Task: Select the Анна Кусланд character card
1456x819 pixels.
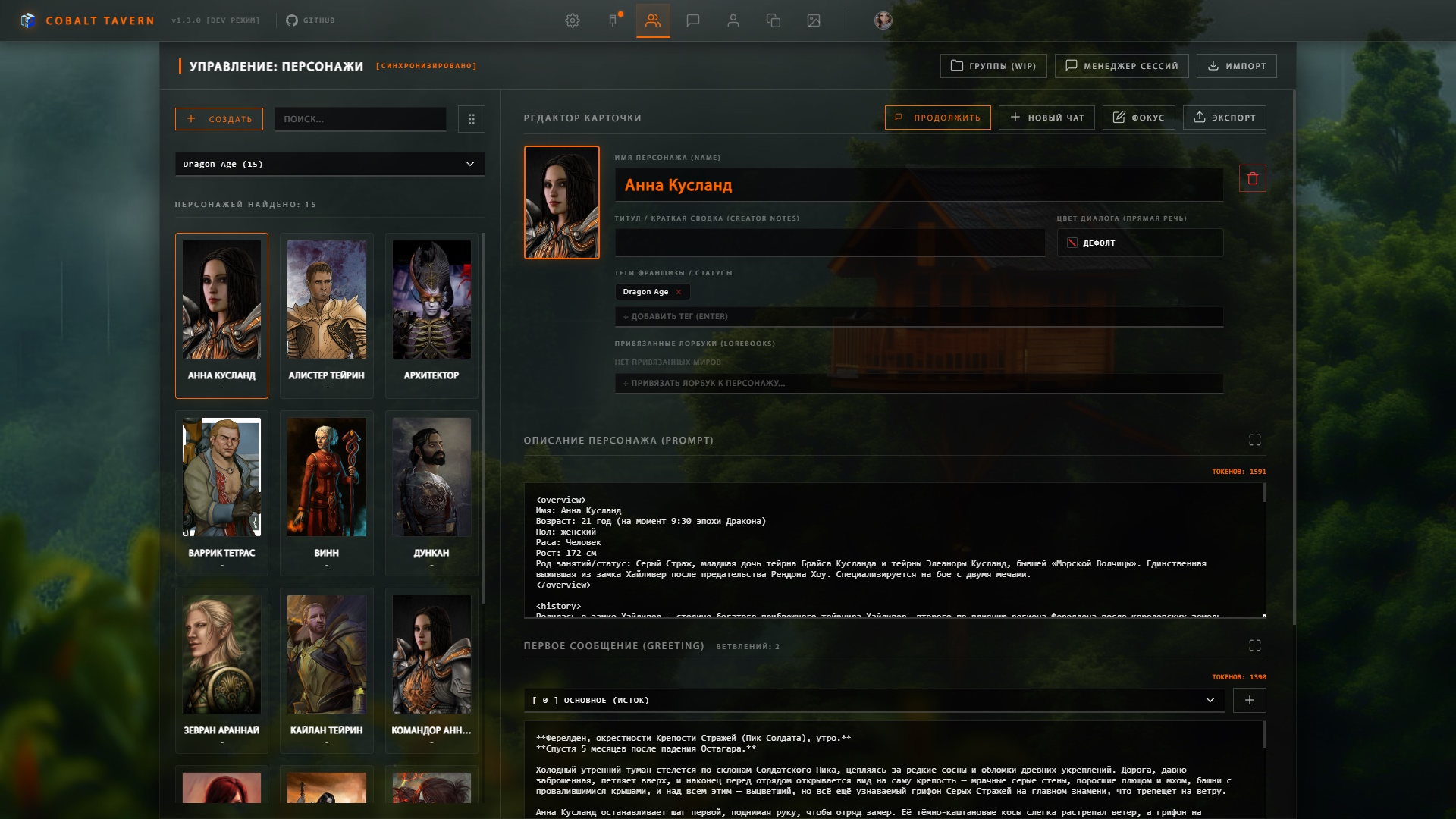Action: pyautogui.click(x=221, y=315)
